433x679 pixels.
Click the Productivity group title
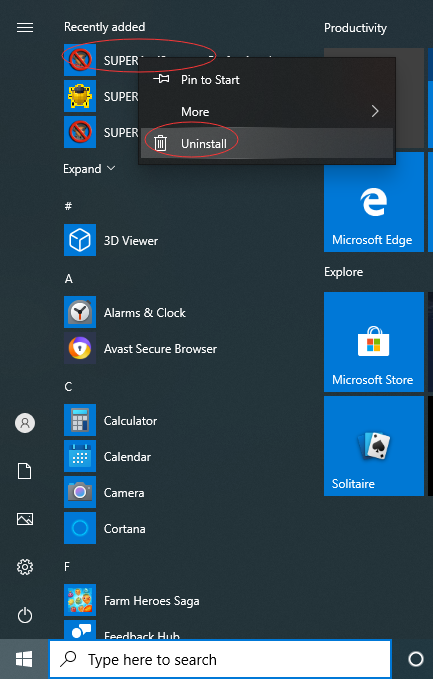click(x=355, y=28)
